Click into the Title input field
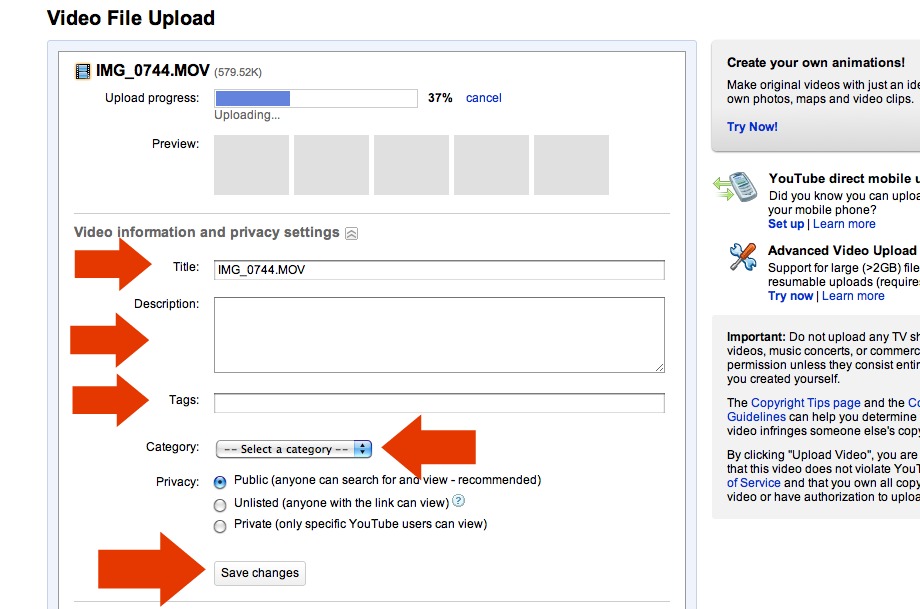 click(x=439, y=270)
